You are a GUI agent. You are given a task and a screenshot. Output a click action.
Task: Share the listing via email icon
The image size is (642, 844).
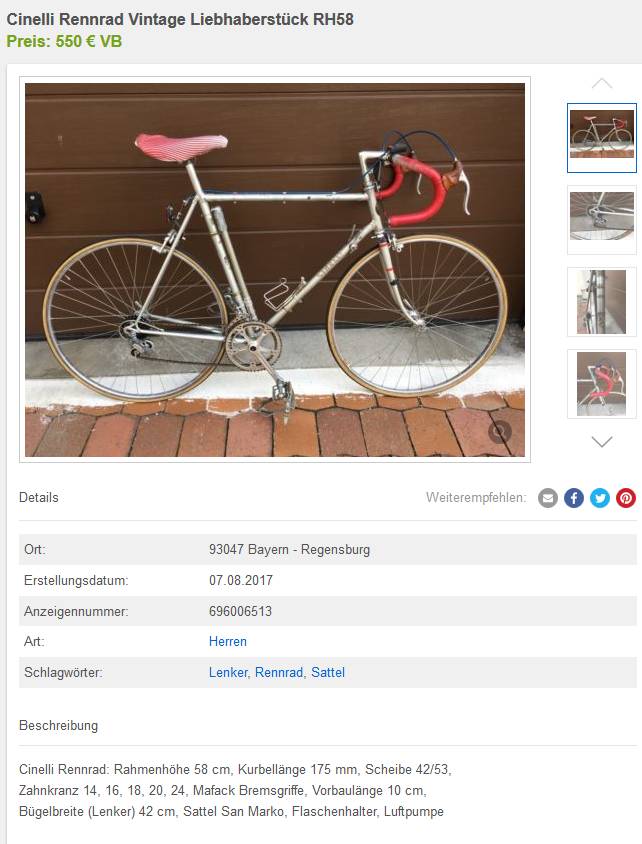(x=548, y=498)
